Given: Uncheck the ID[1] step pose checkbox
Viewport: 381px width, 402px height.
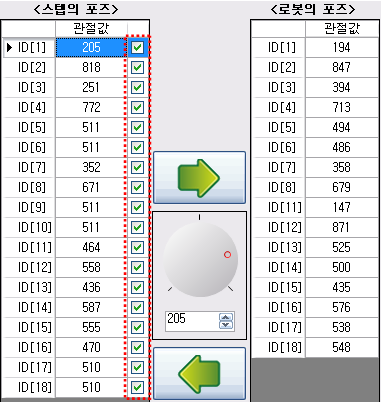Looking at the screenshot, I should [137, 48].
